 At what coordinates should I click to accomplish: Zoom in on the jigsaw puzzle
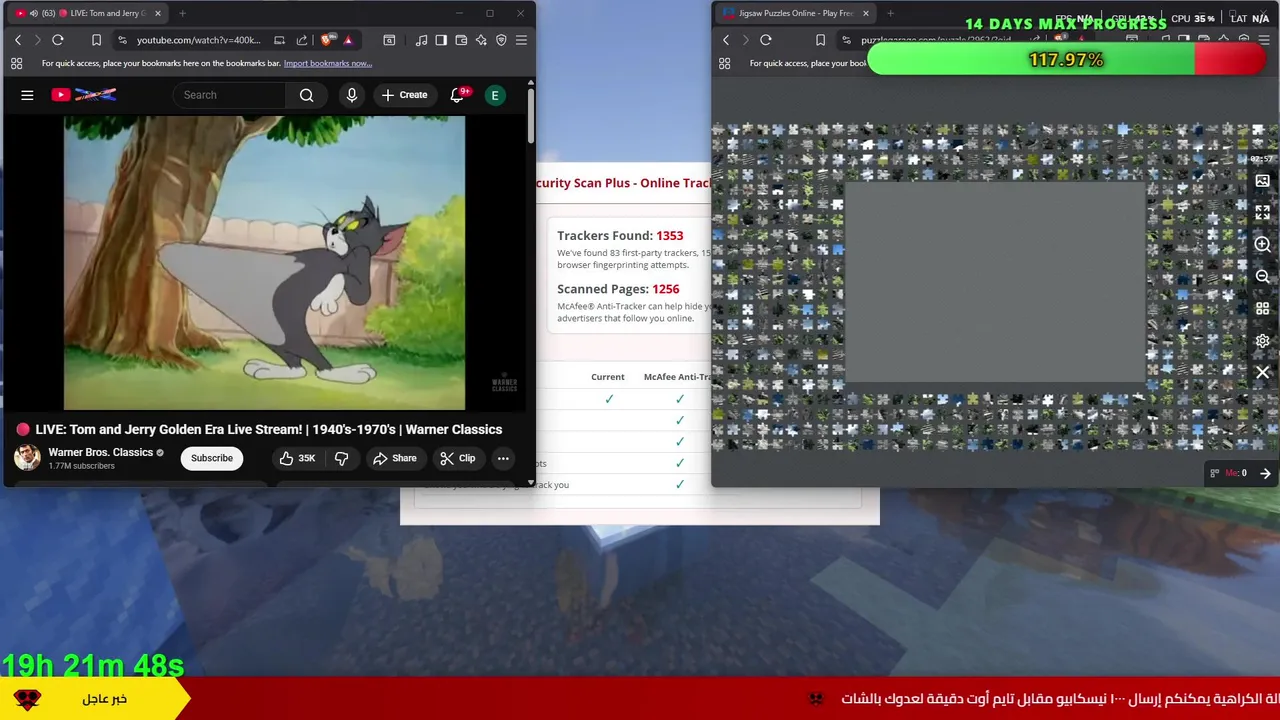[1262, 244]
